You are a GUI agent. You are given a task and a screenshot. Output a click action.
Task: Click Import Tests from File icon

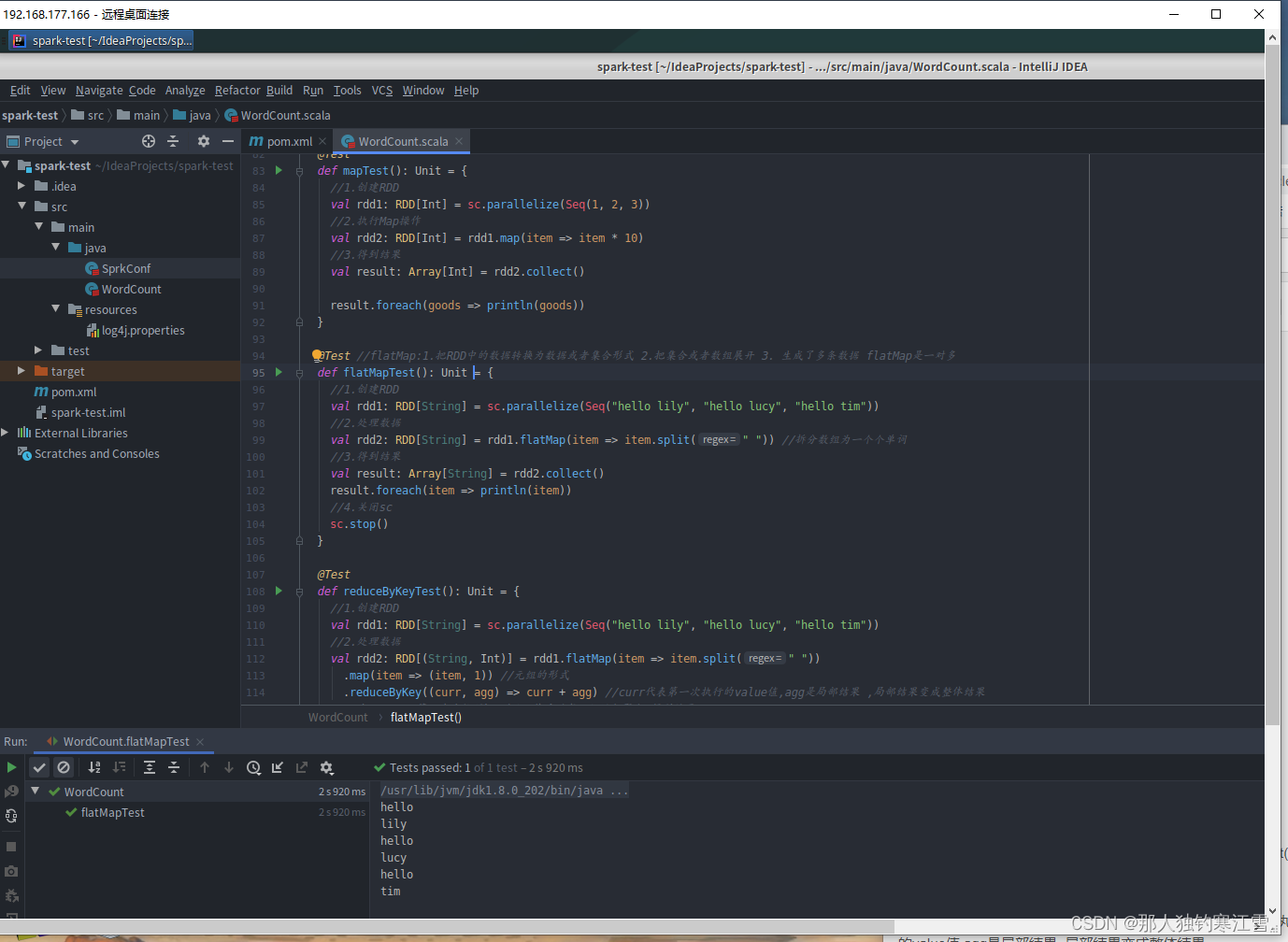point(278,767)
